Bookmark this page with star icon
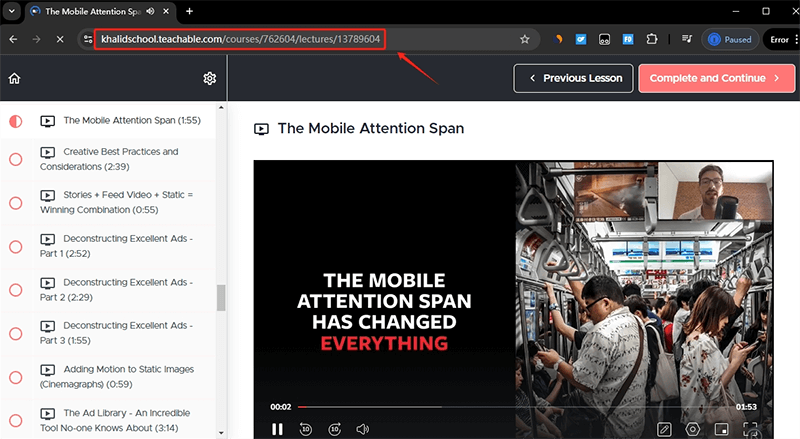This screenshot has width=800, height=439. point(525,40)
